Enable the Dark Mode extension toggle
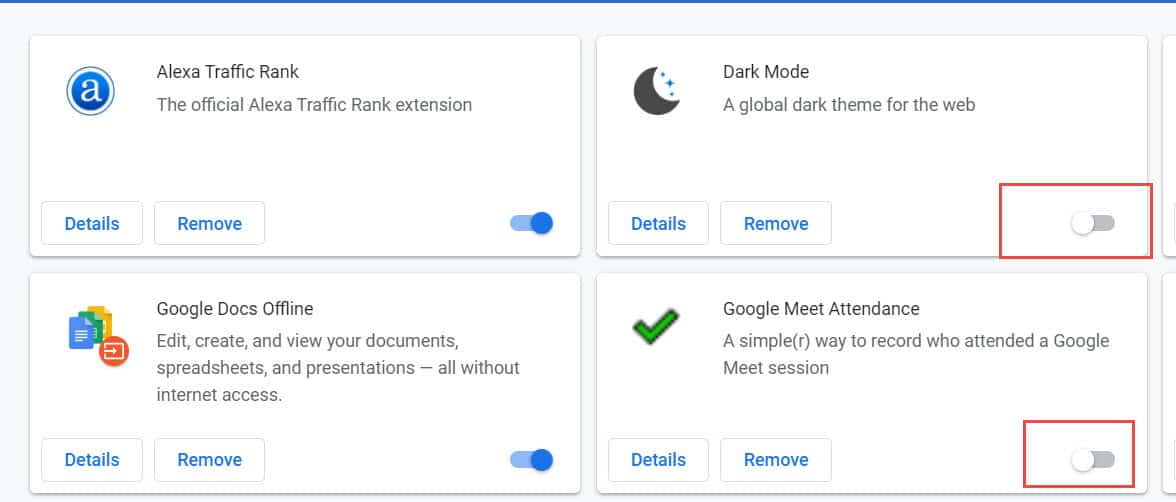Screen dimensions: 1176x502 coord(1093,224)
